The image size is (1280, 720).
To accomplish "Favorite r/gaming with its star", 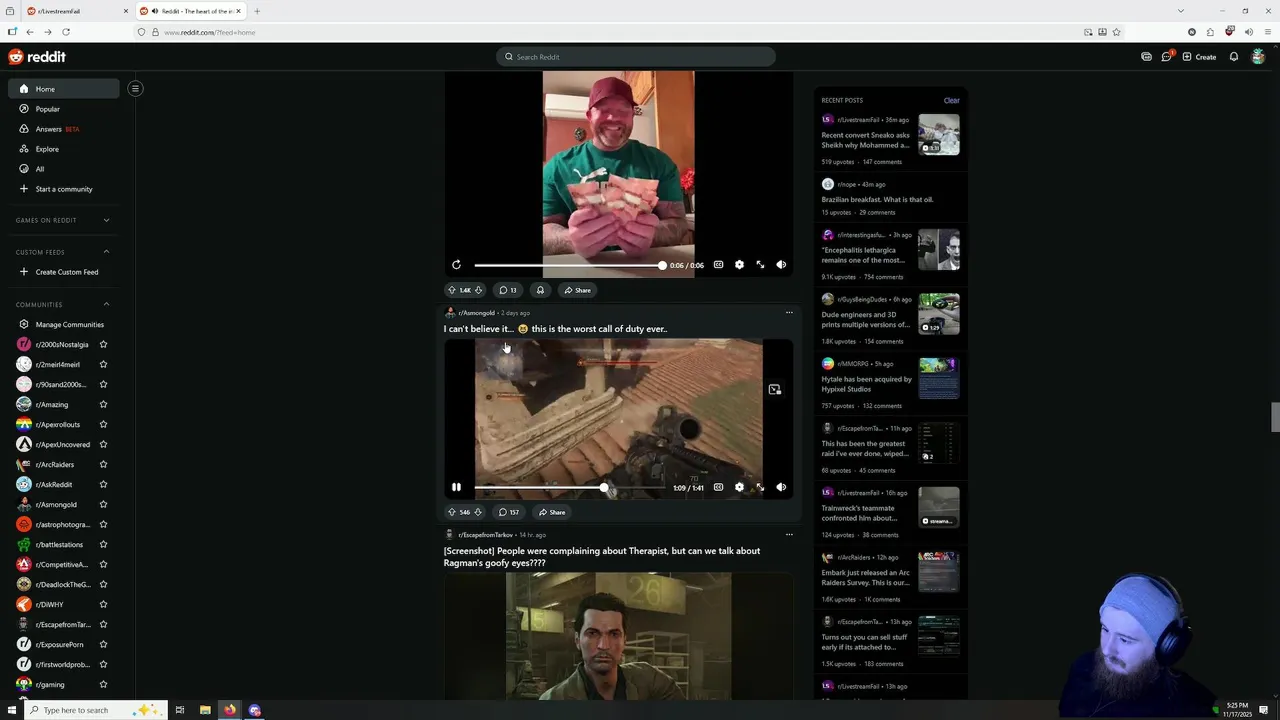I will point(103,684).
